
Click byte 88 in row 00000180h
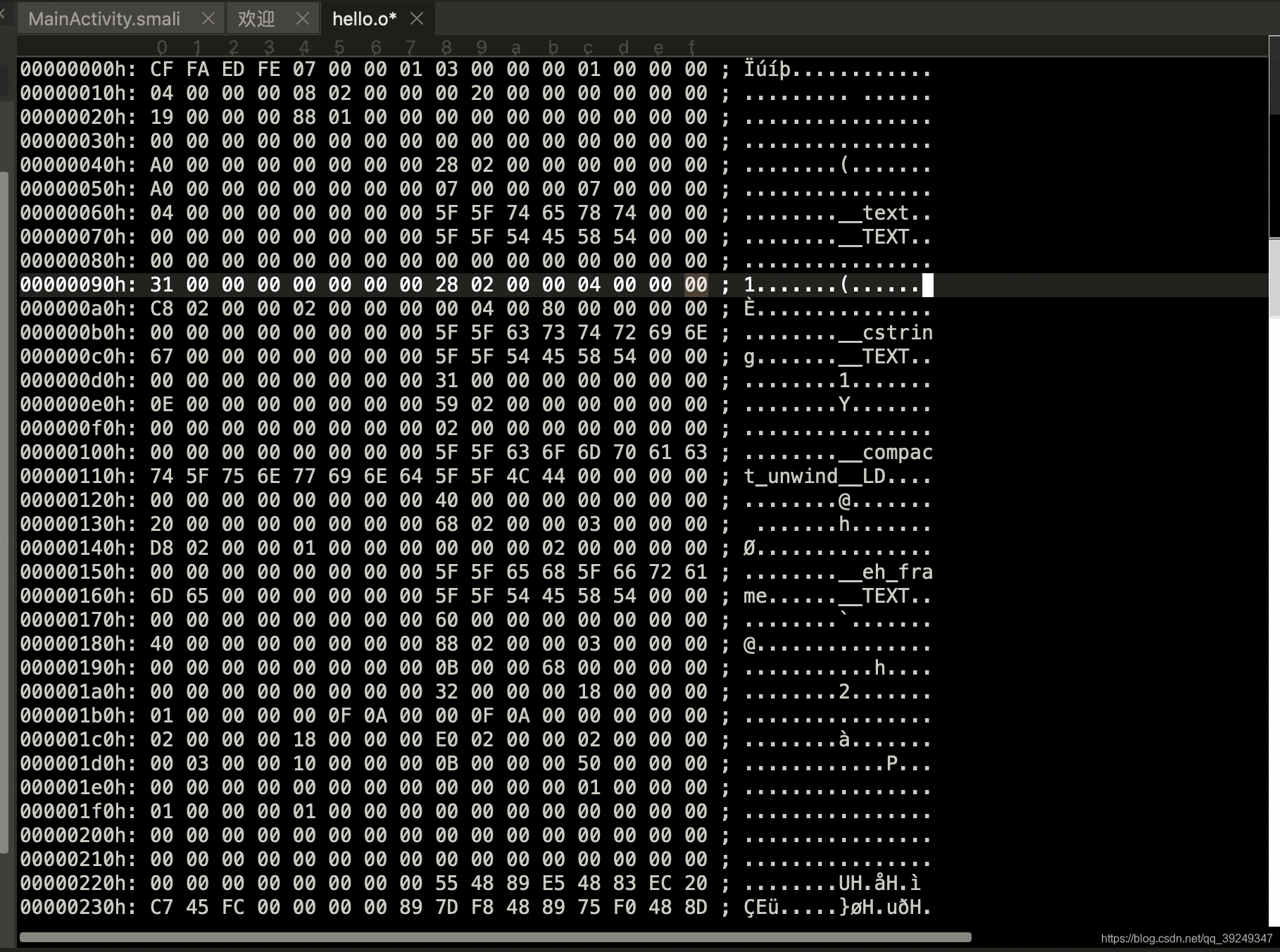coord(446,644)
